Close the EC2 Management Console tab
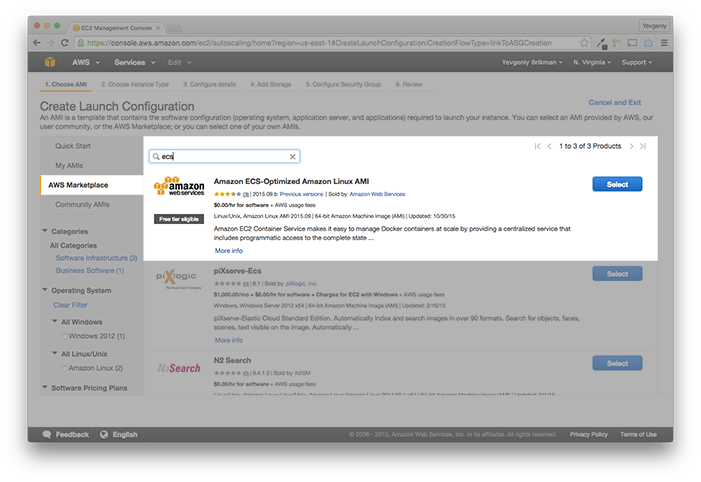 coord(158,28)
